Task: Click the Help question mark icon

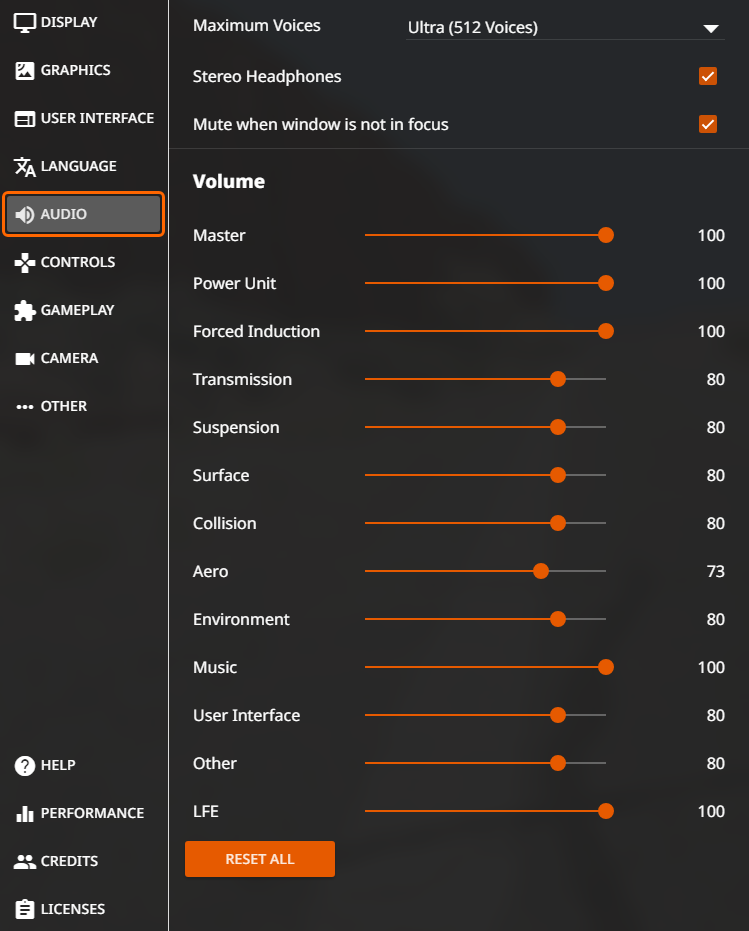Action: (x=24, y=766)
